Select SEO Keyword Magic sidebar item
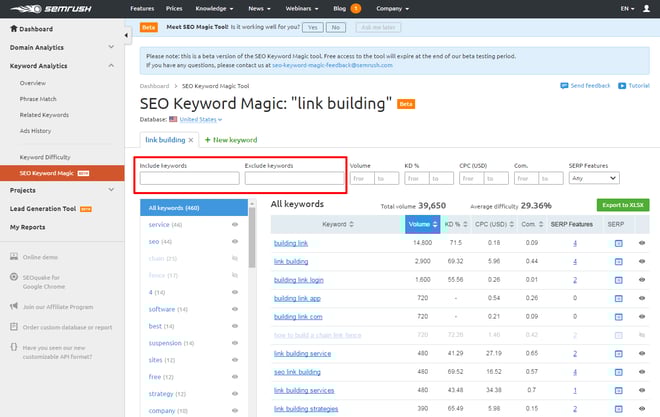Screen dimensions: 660x417 (x=62, y=173)
